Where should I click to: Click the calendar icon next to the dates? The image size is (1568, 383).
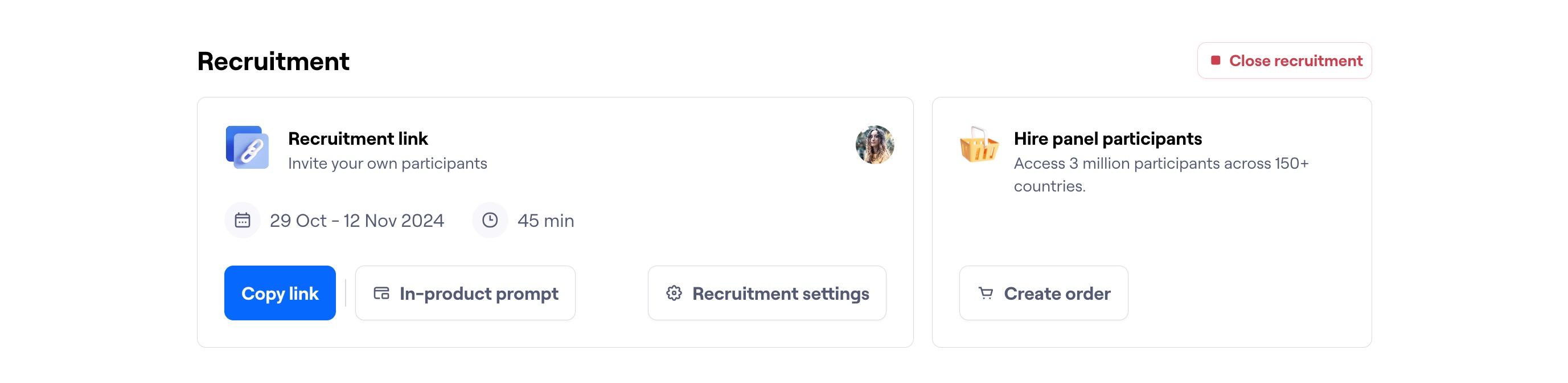243,221
